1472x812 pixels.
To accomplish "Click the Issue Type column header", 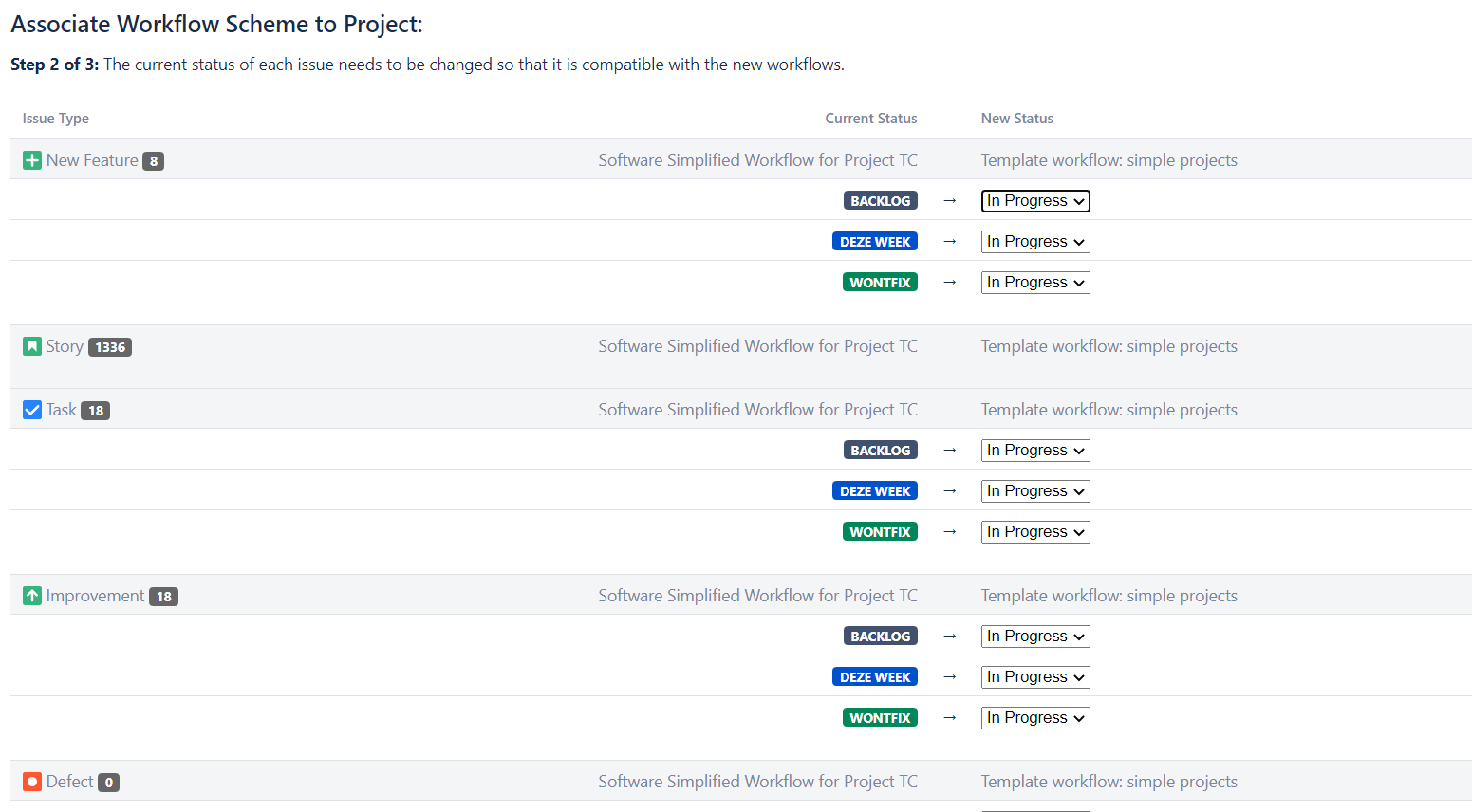I will 56,119.
